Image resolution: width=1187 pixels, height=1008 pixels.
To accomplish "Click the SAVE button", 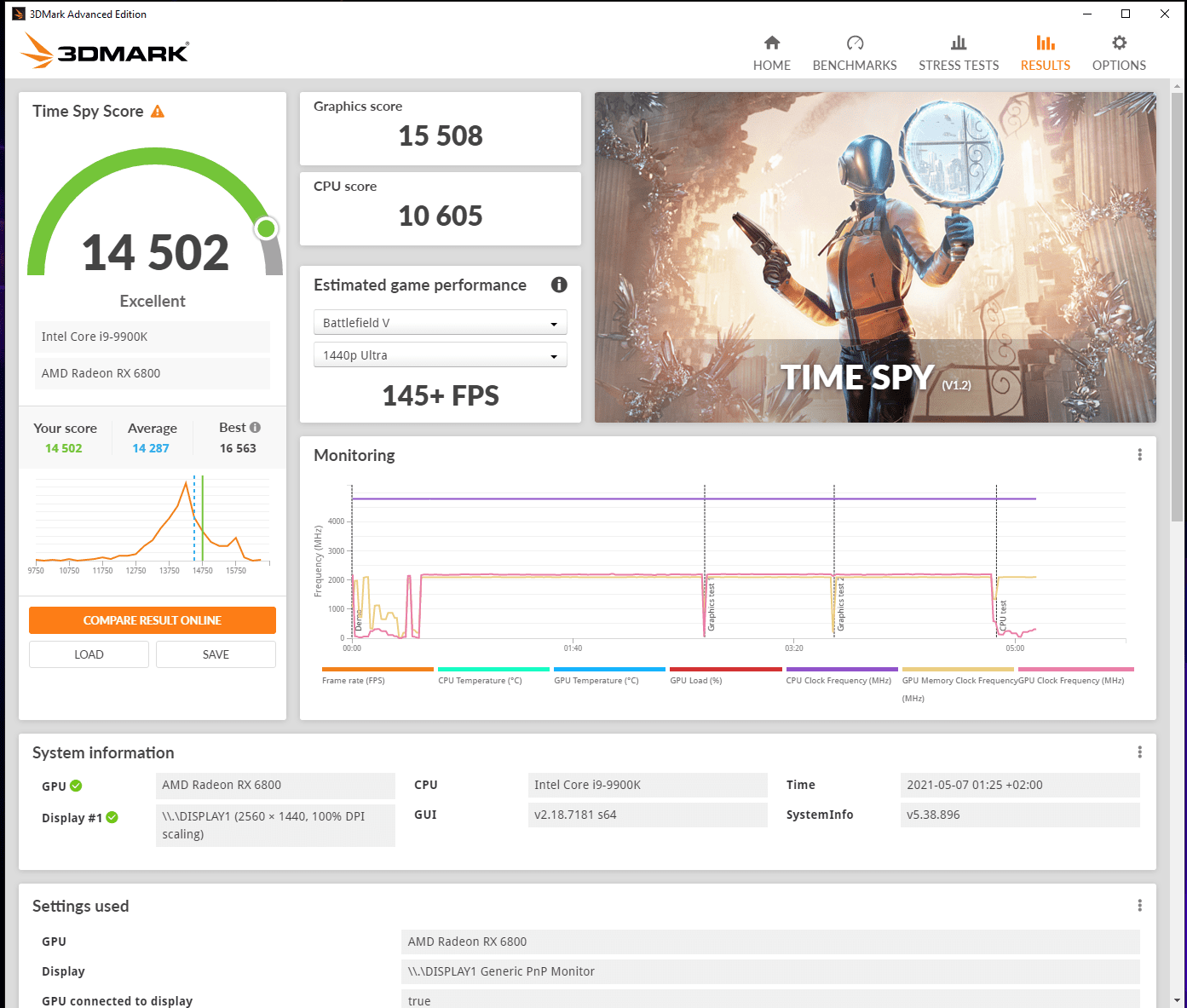I will 216,654.
